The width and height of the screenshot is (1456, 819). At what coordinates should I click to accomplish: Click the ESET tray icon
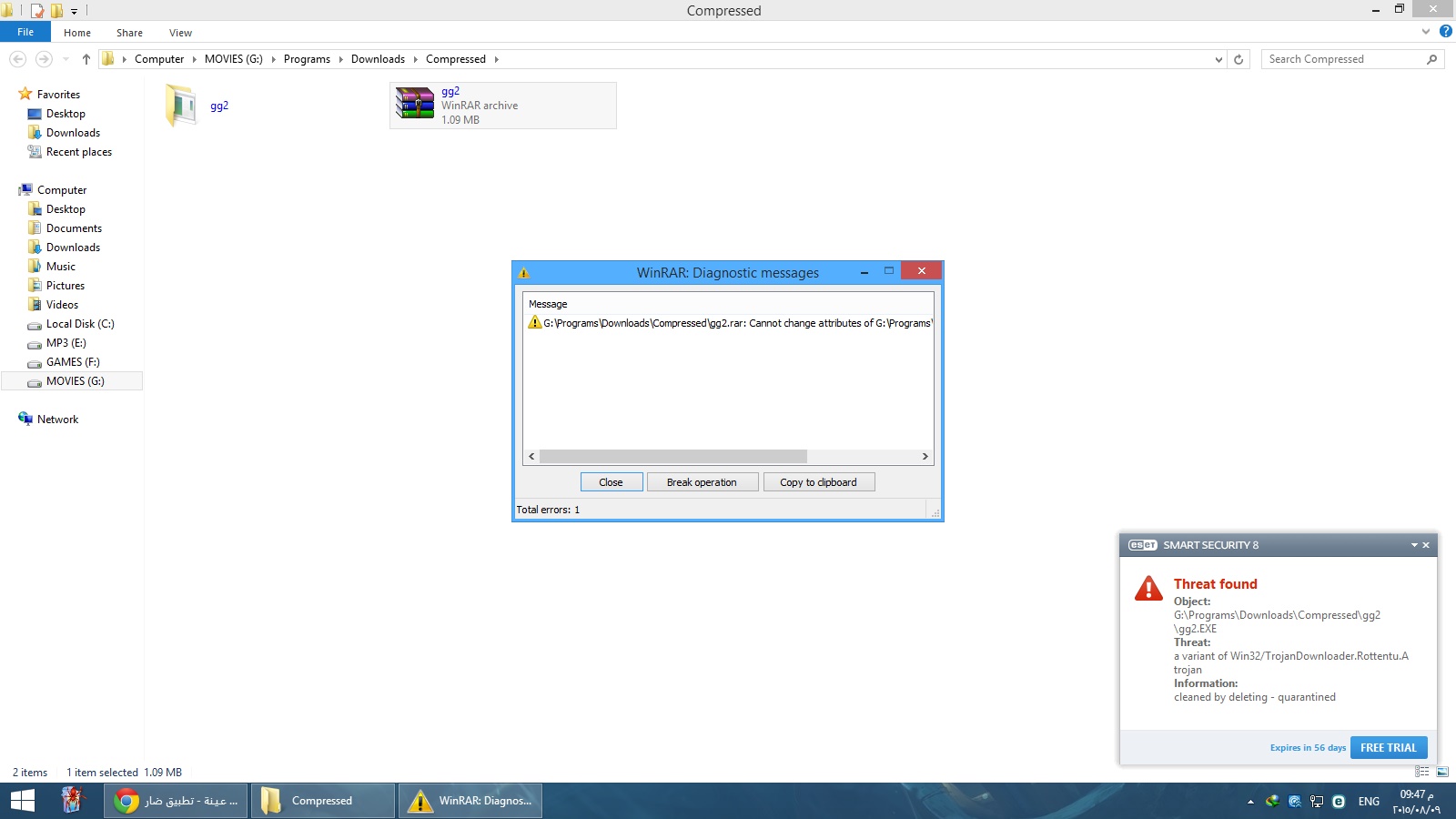tap(1339, 802)
